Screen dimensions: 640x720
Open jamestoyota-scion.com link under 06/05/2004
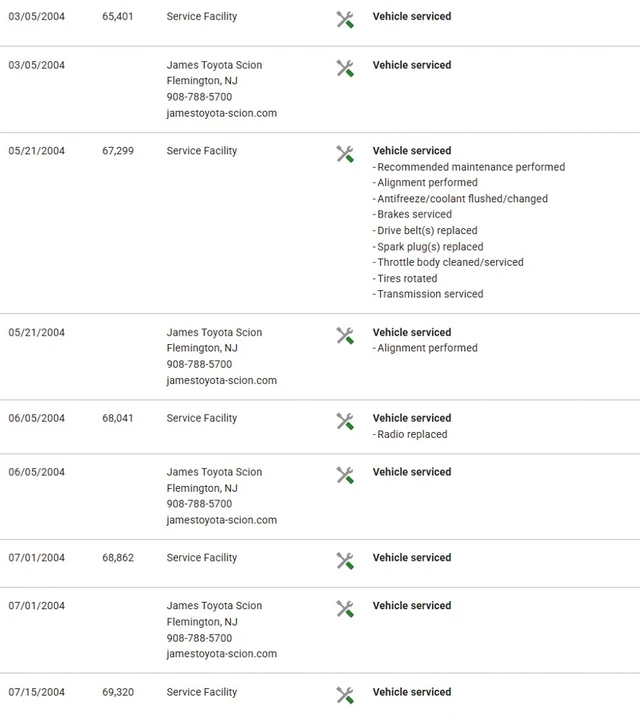(x=222, y=520)
